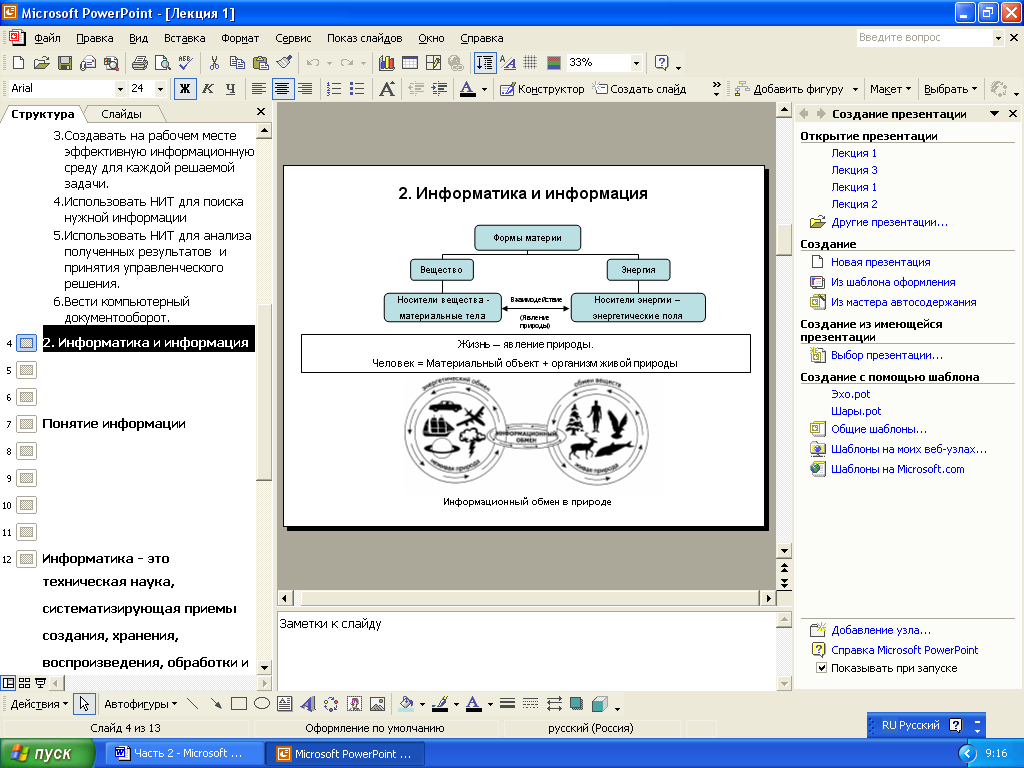This screenshot has height=768, width=1024.
Task: Show the grid with the grid icon
Action: coord(530,63)
